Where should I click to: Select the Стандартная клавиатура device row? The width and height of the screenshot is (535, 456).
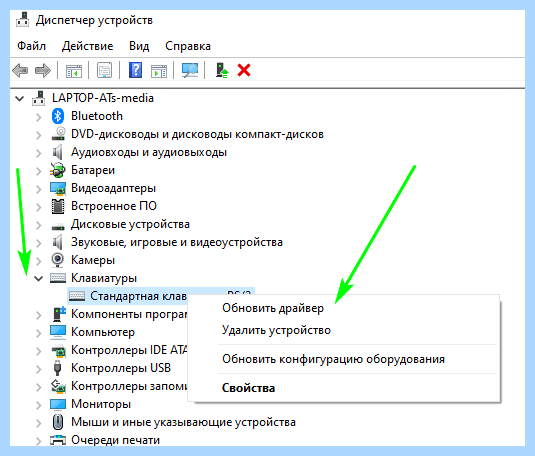161,296
